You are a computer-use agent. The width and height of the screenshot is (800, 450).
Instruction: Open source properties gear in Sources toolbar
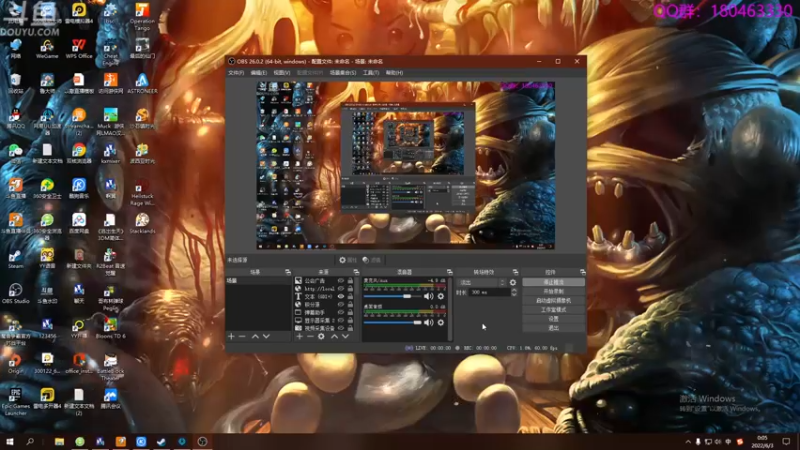pos(321,337)
